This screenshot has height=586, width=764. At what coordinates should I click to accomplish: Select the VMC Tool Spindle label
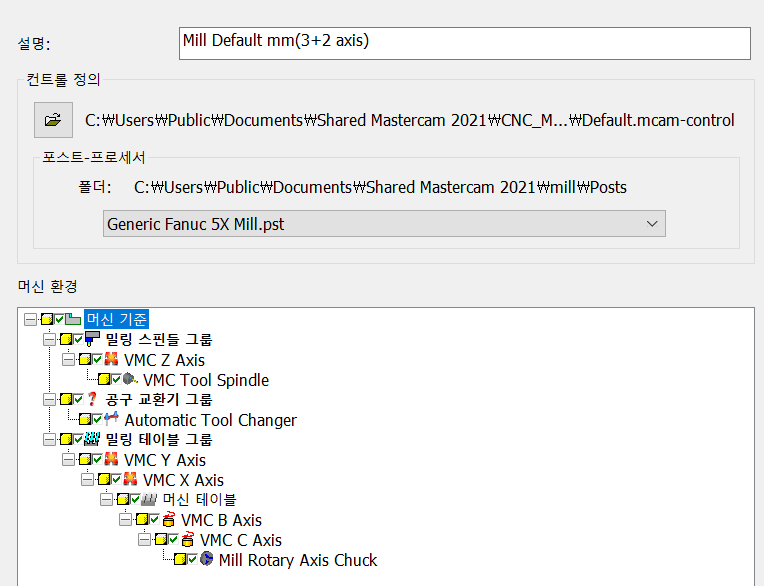pos(206,380)
